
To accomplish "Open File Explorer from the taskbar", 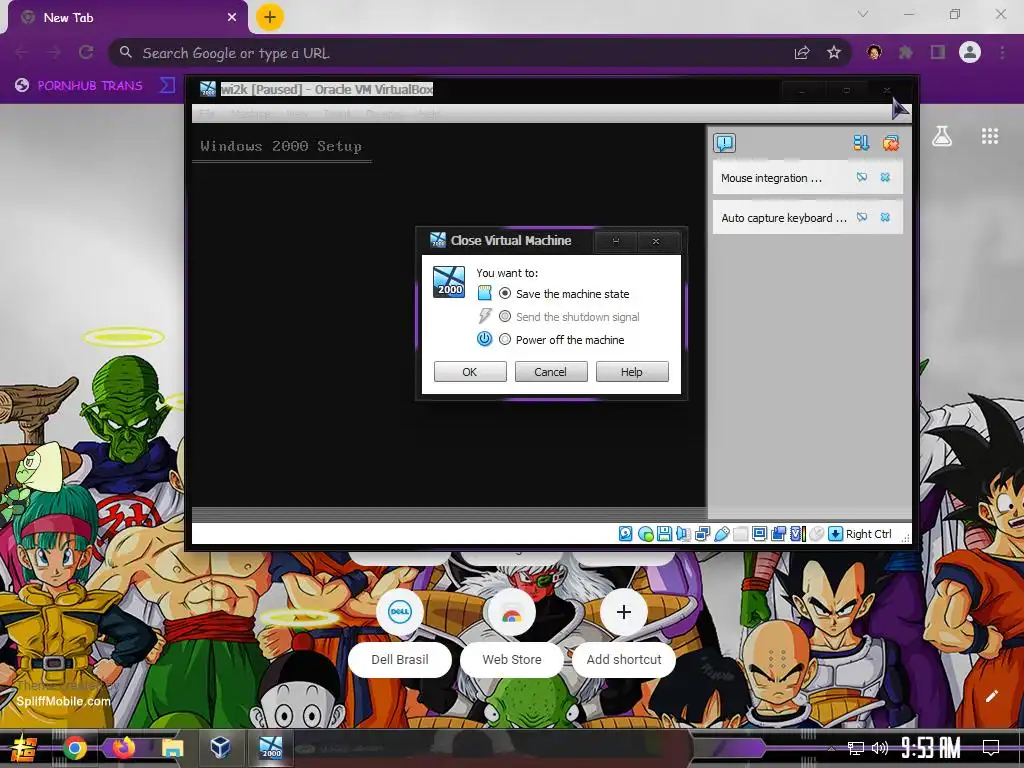I will 172,747.
